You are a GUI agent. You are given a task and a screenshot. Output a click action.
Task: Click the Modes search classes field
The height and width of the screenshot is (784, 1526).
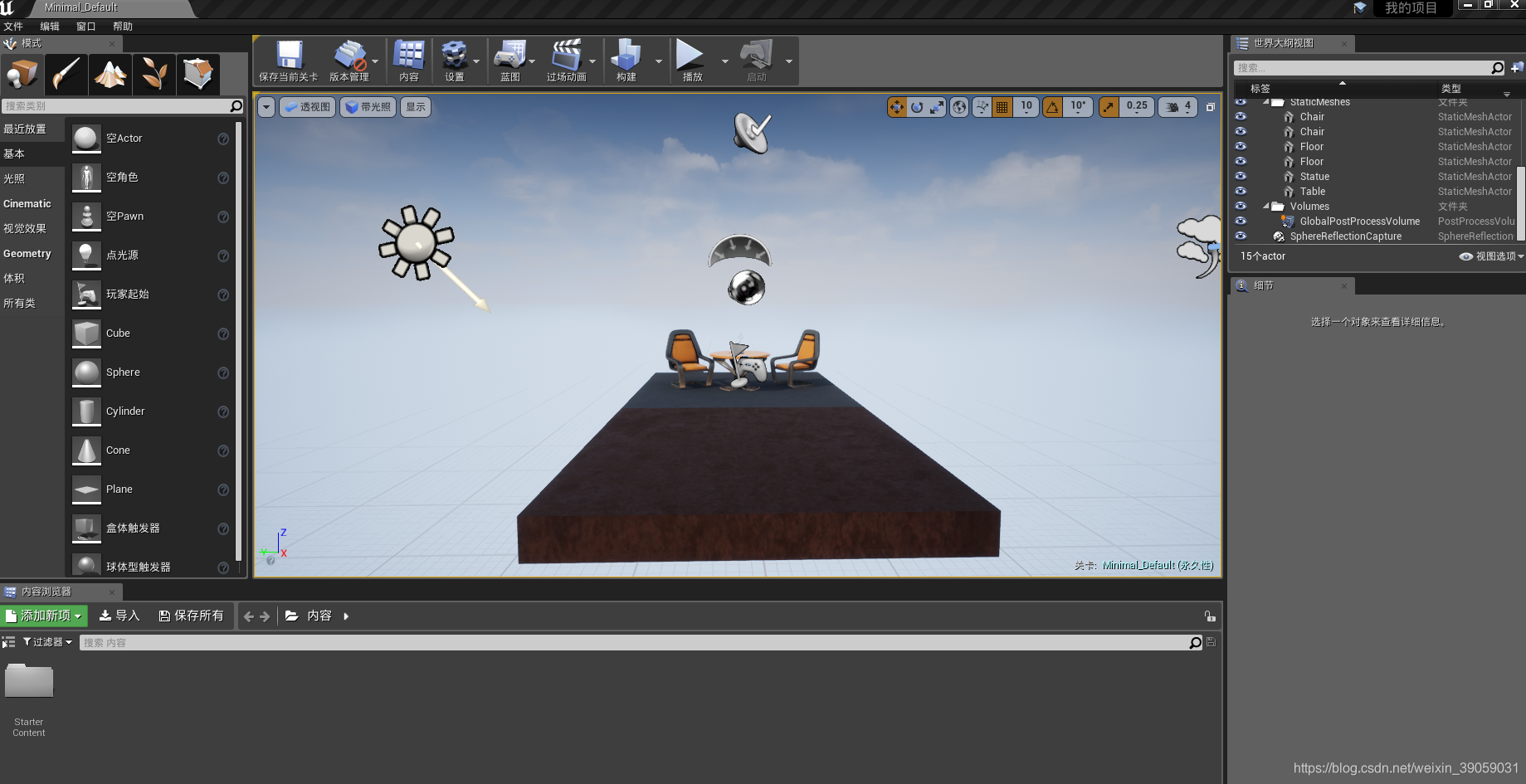click(x=116, y=106)
